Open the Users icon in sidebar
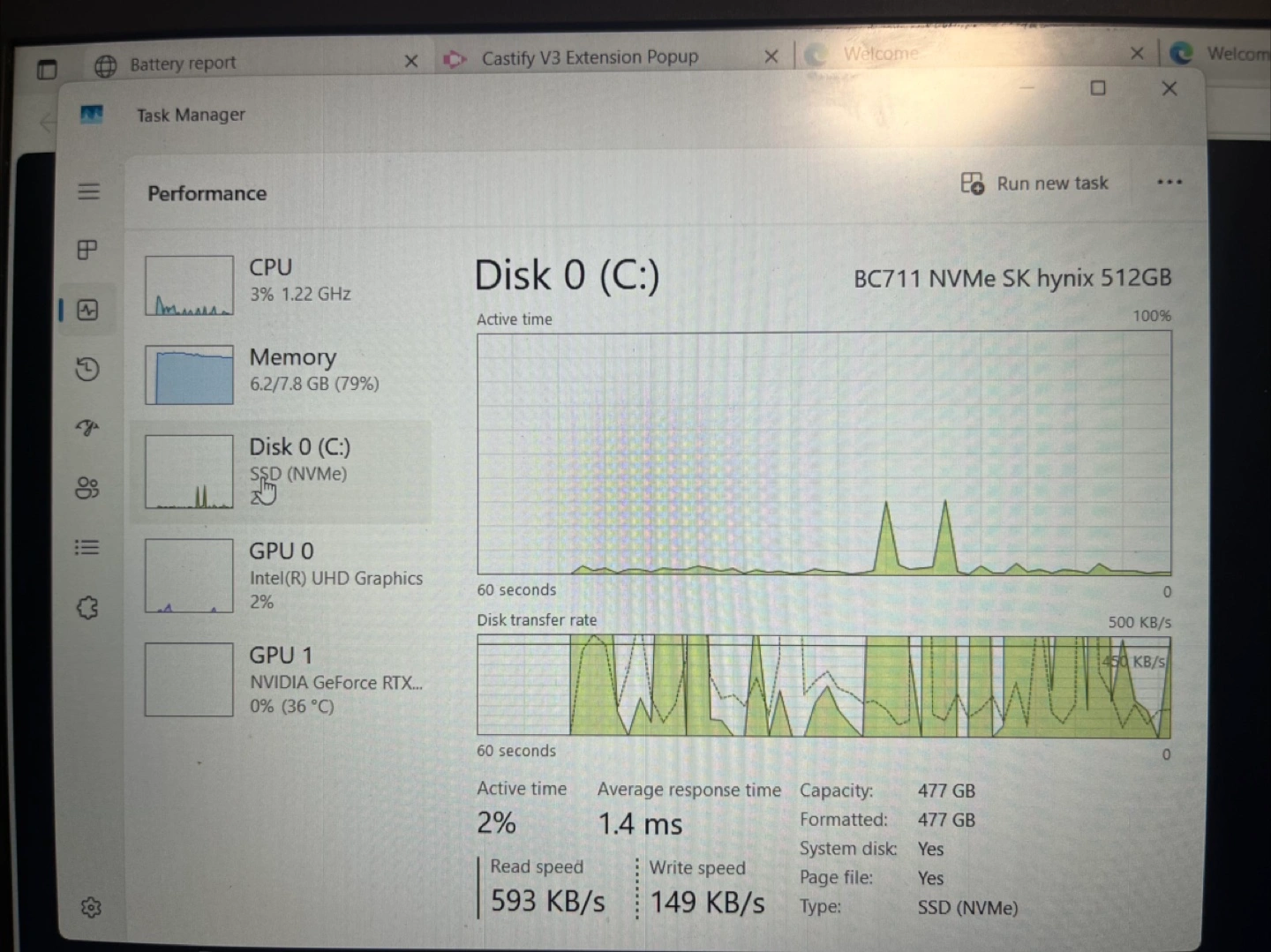This screenshot has height=952, width=1271. [x=87, y=488]
